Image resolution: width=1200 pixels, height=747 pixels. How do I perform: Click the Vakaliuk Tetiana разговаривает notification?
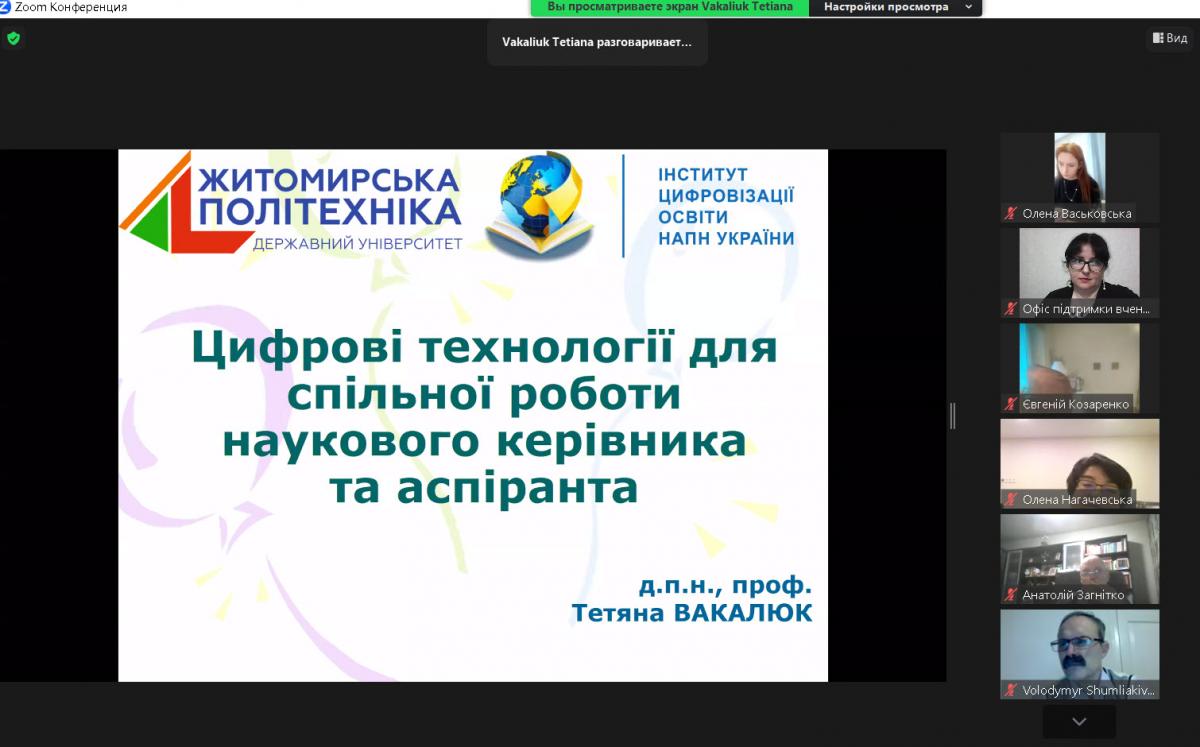point(597,43)
